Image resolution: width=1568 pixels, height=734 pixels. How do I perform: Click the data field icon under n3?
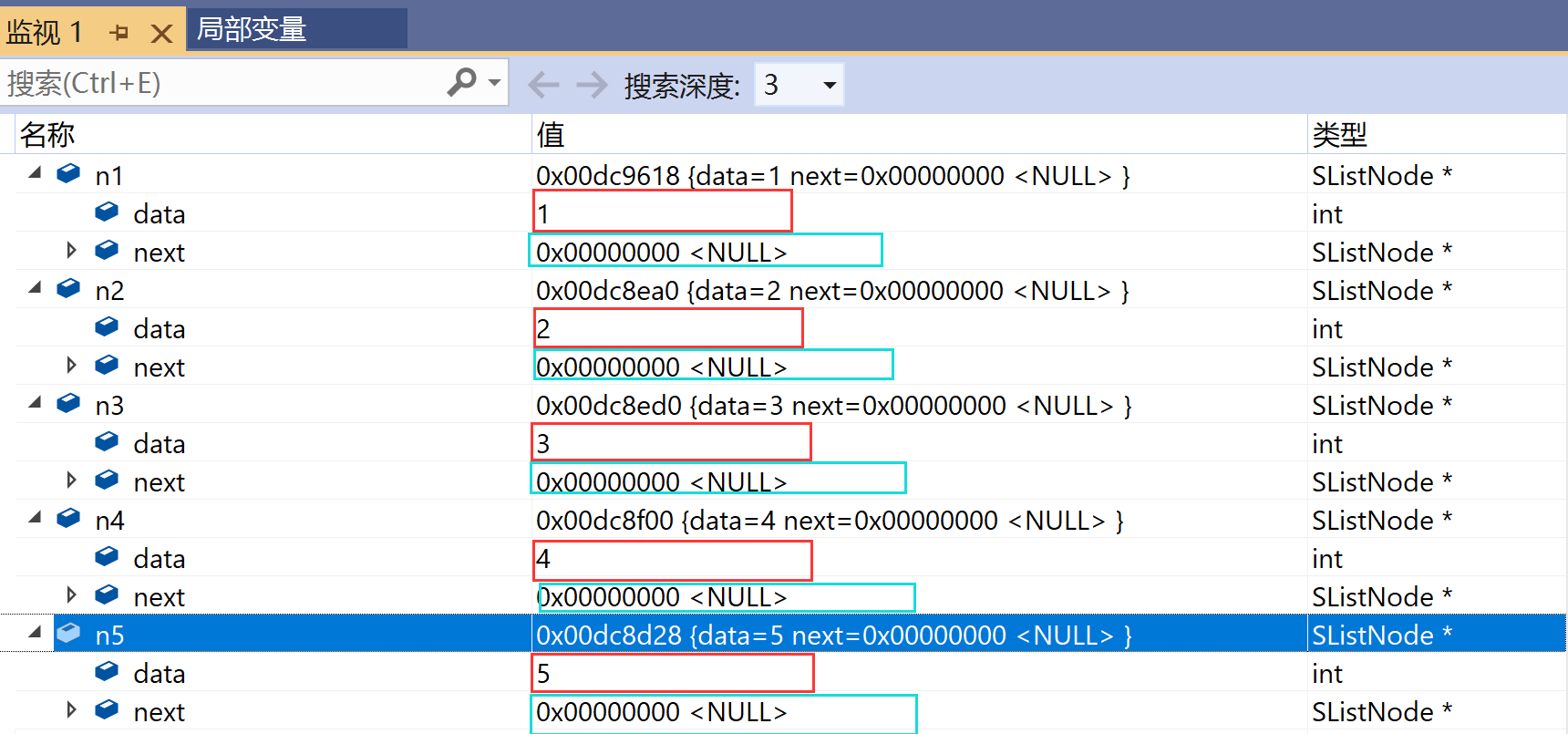(107, 441)
